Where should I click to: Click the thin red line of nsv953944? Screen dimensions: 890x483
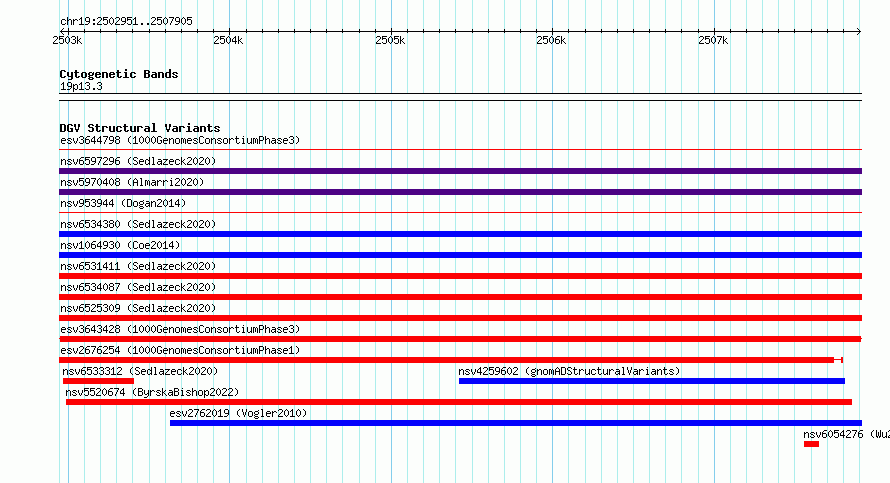(x=460, y=213)
